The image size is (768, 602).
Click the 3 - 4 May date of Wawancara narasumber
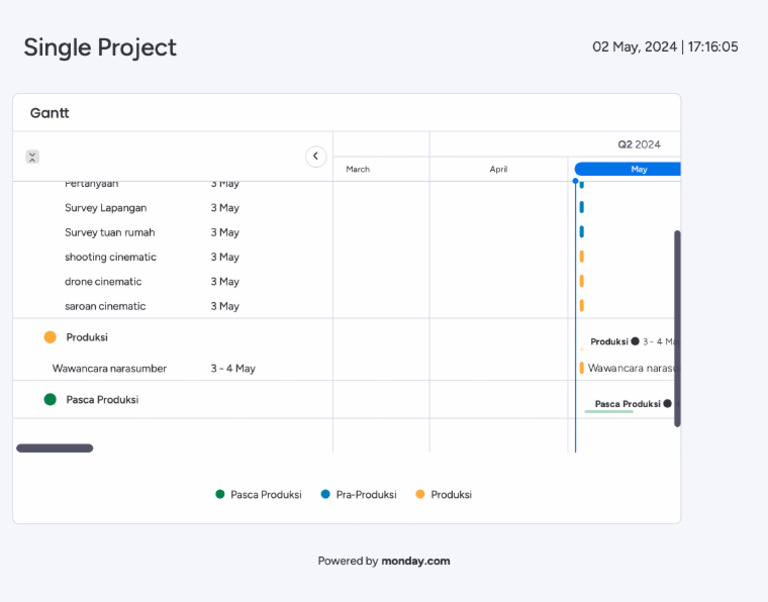click(x=233, y=368)
